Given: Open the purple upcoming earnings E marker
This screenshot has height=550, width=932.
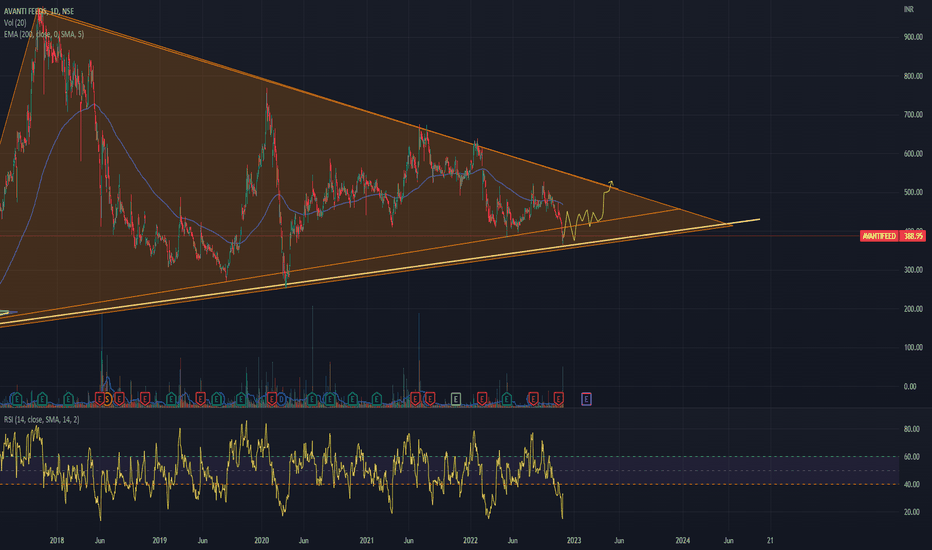Looking at the screenshot, I should coord(586,399).
